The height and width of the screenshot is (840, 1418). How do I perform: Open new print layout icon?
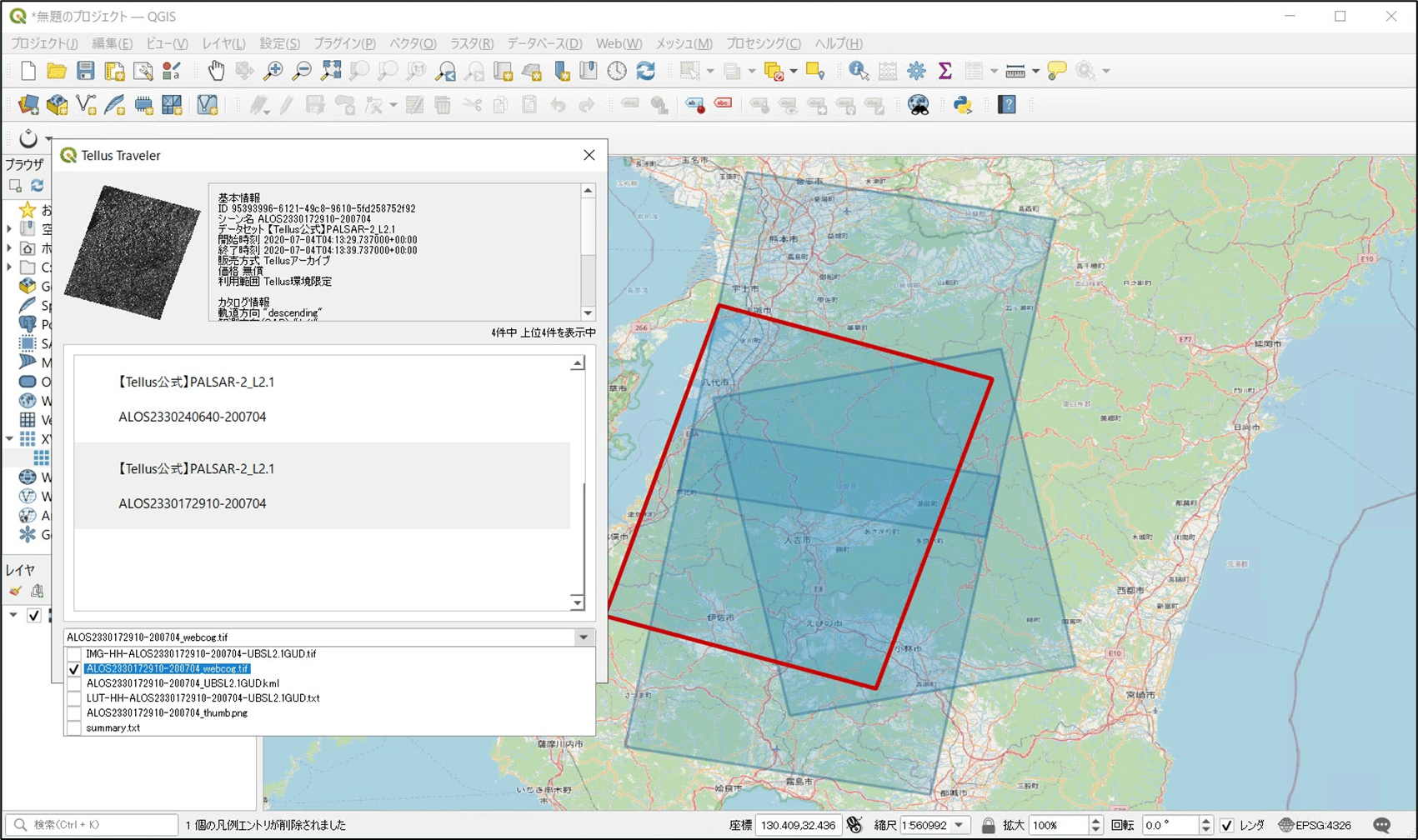pos(114,72)
